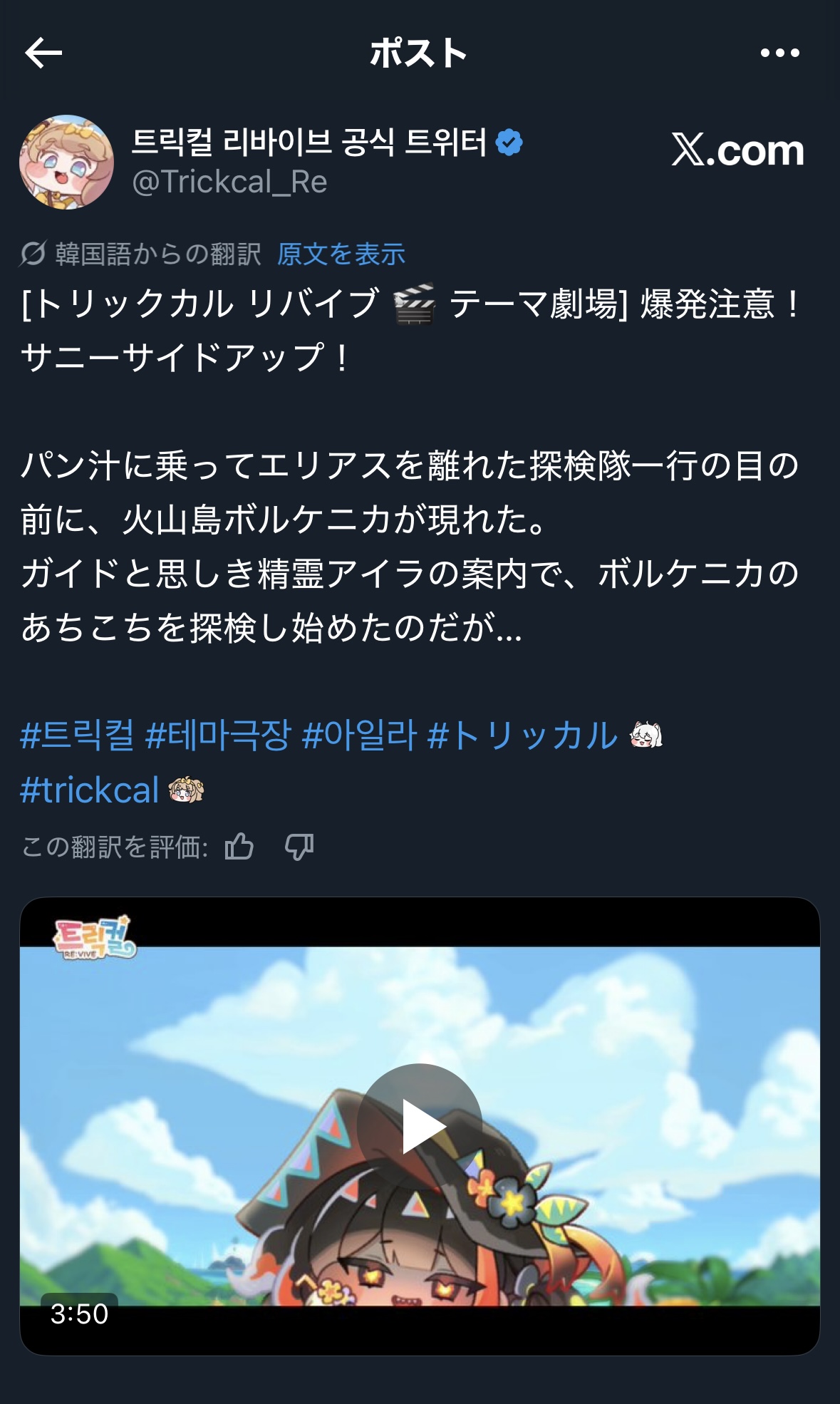
Task: Tap the Trickcal Re:Vive logo on video
Action: pos(95,938)
